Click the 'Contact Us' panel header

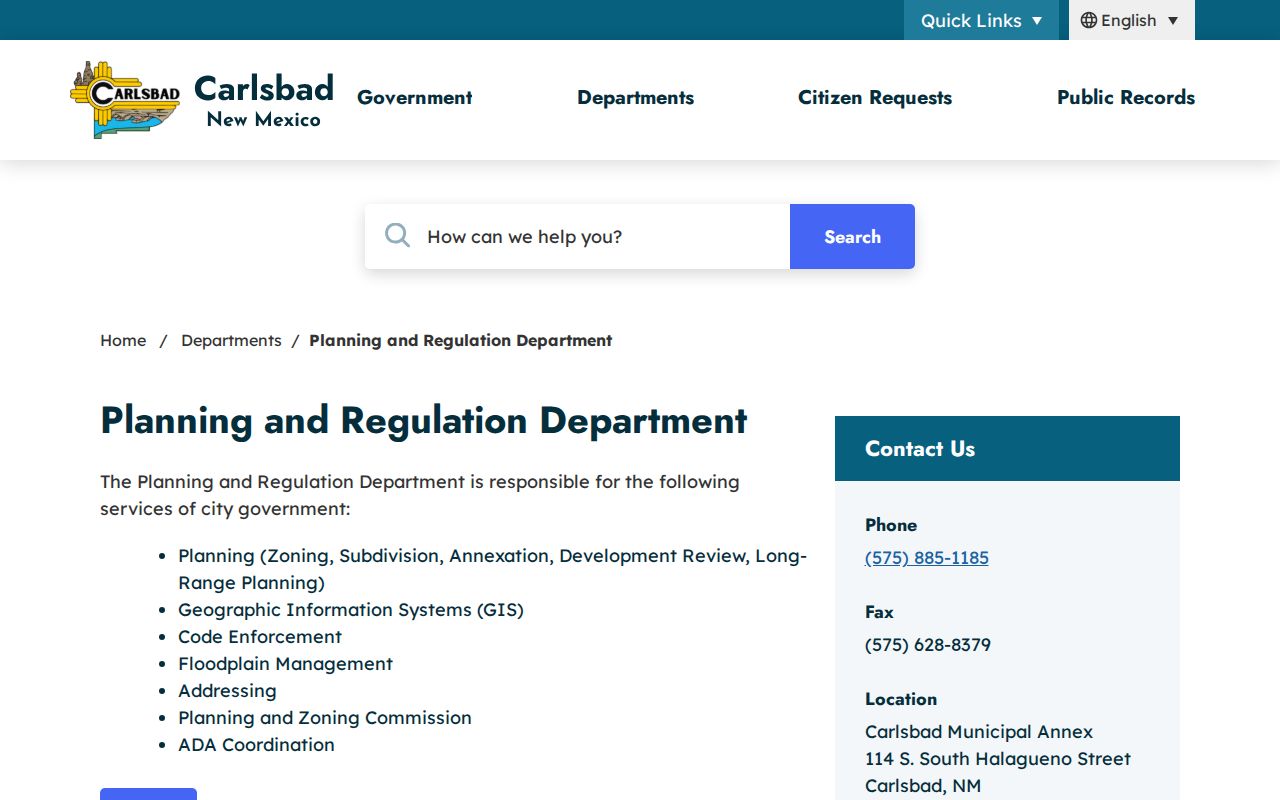pyautogui.click(x=1007, y=449)
